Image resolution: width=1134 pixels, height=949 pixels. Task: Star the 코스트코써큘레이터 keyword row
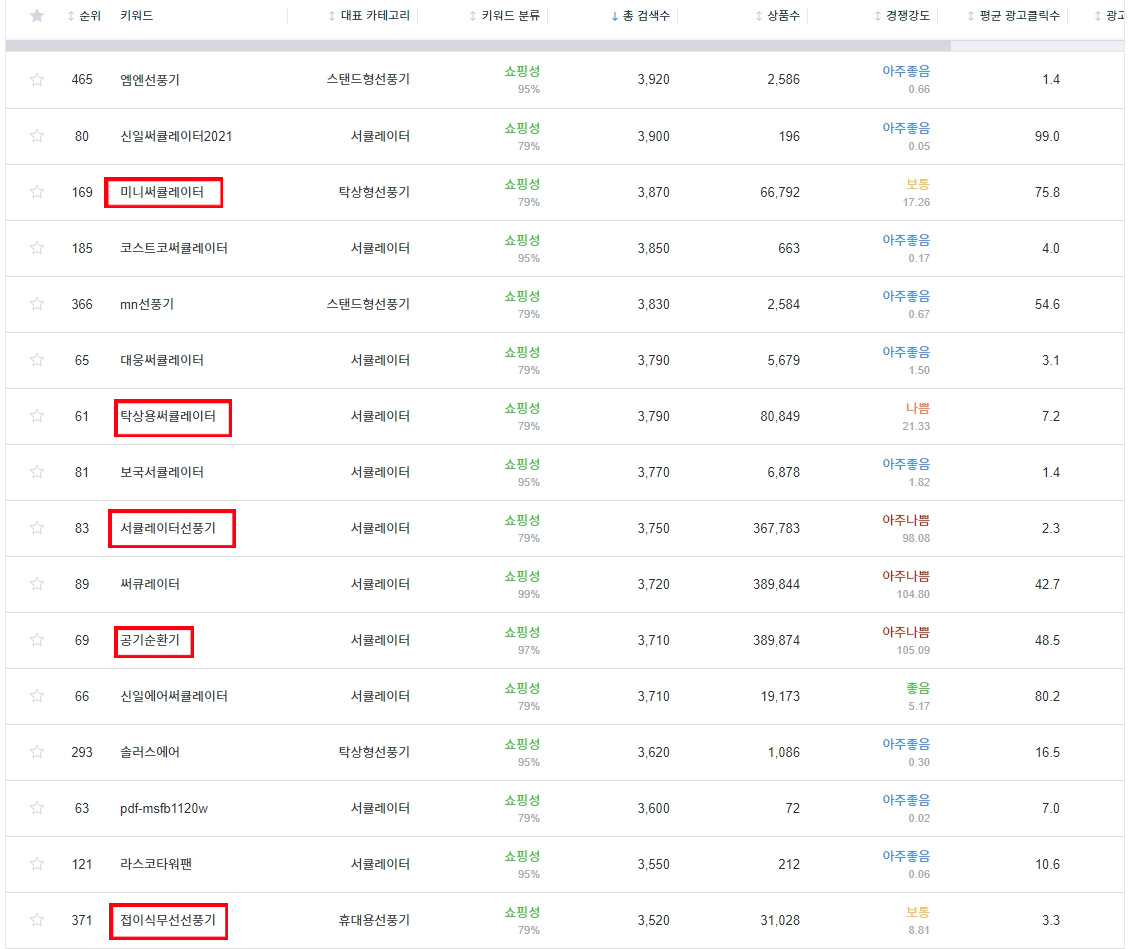click(x=37, y=248)
